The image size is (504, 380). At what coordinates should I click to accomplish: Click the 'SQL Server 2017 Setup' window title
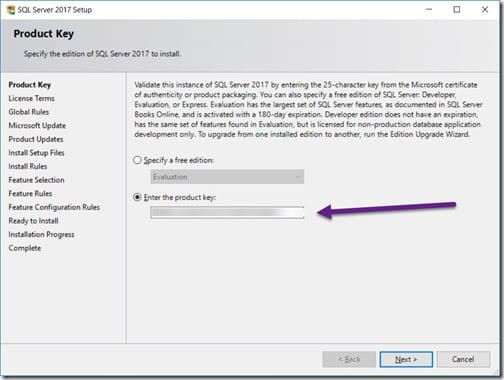tap(55, 10)
